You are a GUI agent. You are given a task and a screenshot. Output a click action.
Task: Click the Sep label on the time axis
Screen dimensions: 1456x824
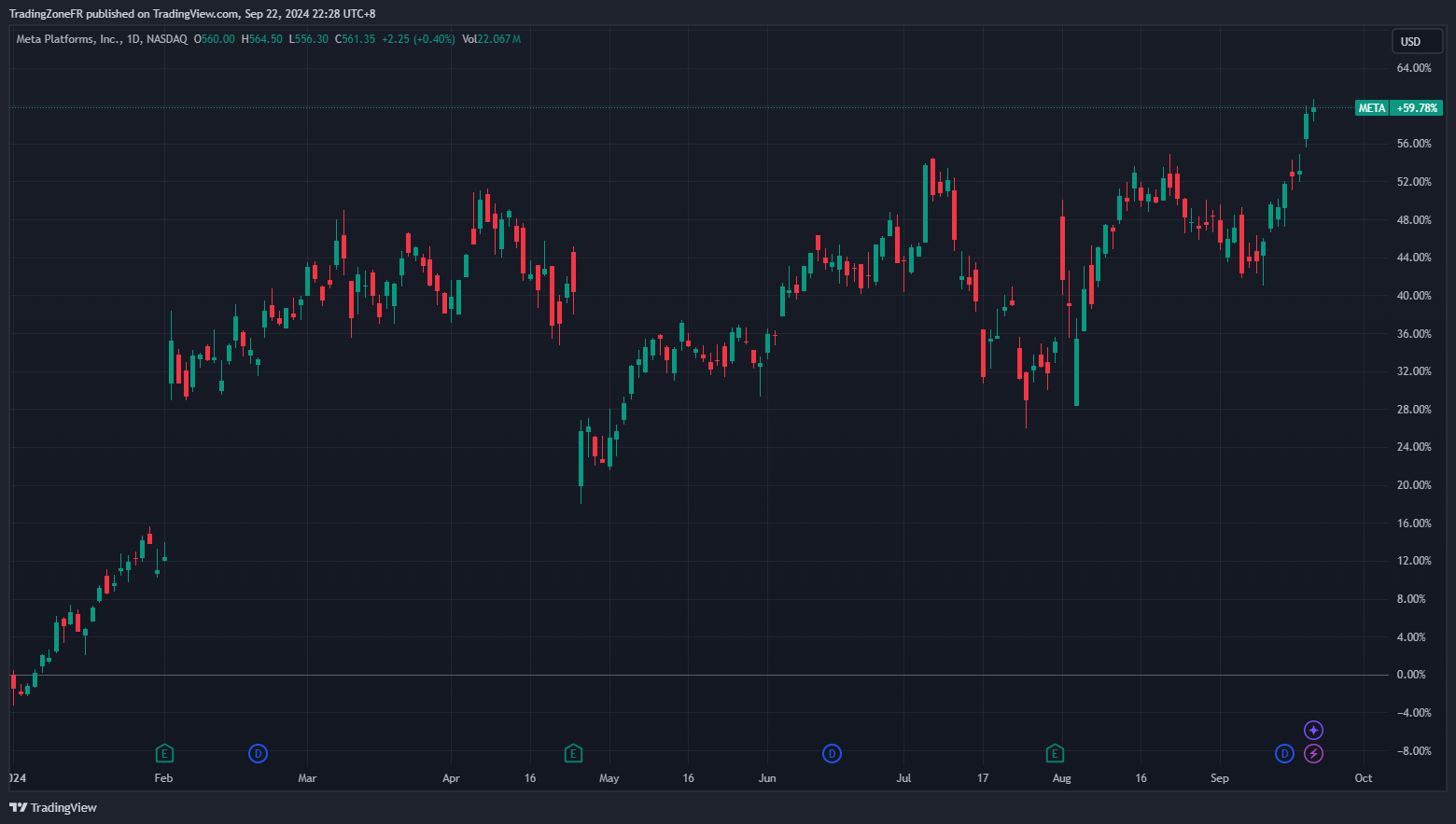[x=1220, y=778]
